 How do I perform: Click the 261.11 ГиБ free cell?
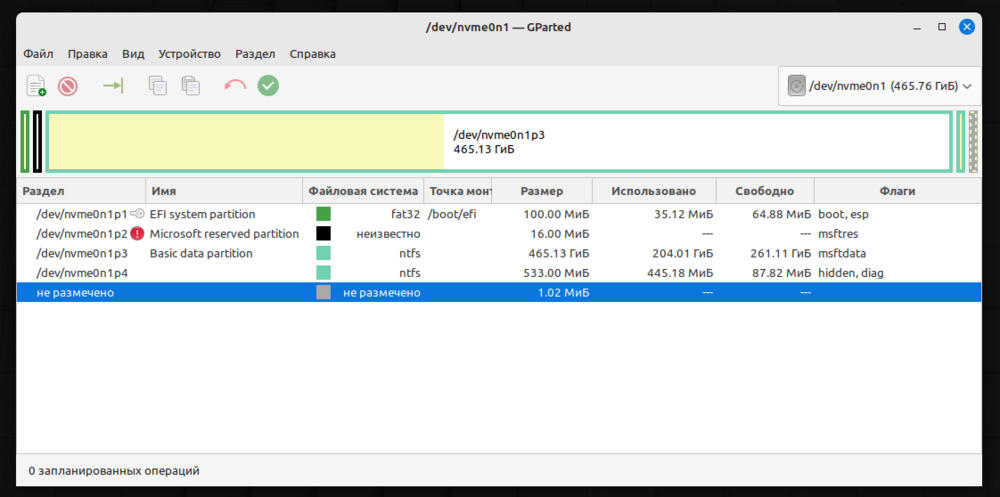(781, 254)
